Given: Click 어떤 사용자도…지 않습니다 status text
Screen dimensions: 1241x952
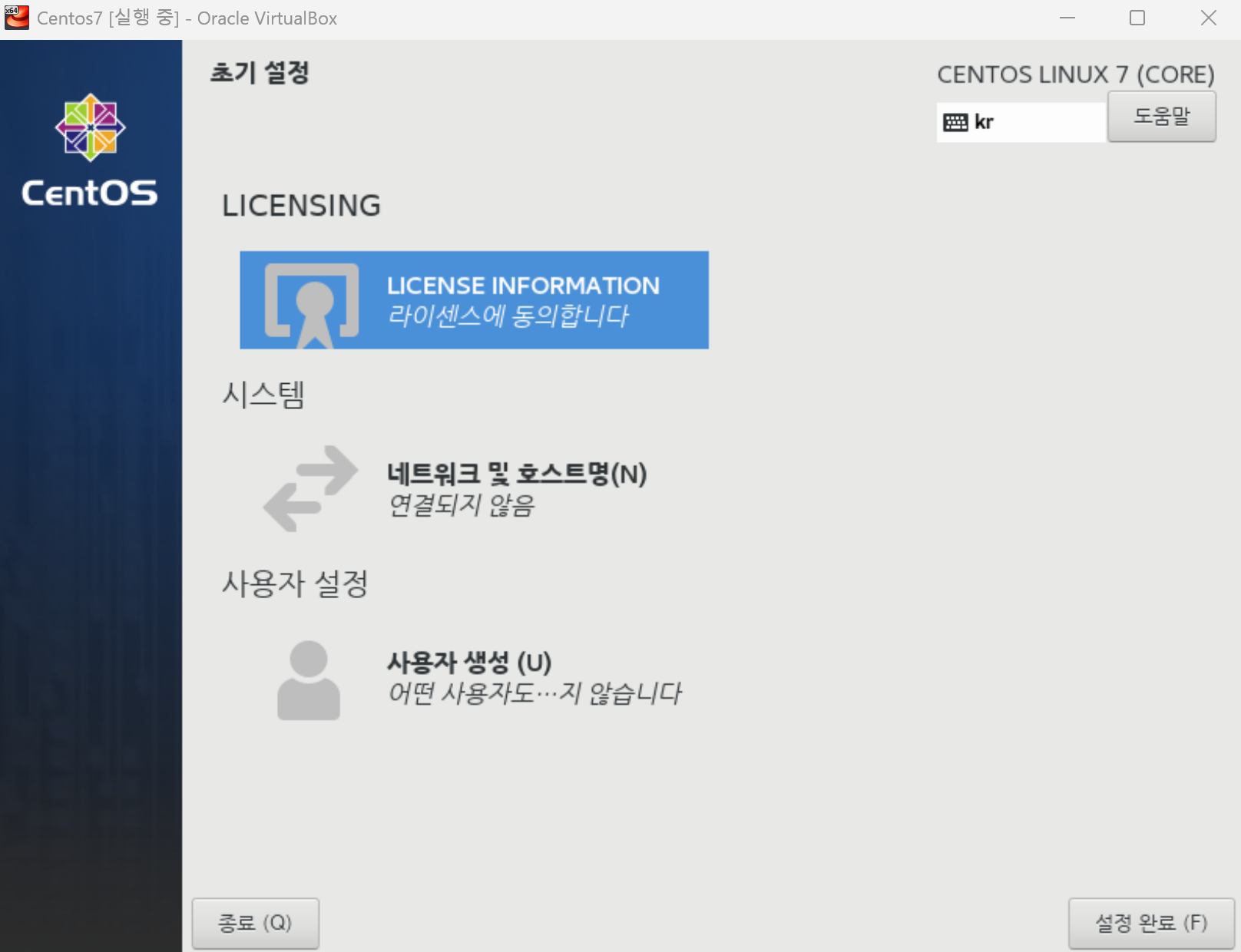Looking at the screenshot, I should (x=534, y=693).
